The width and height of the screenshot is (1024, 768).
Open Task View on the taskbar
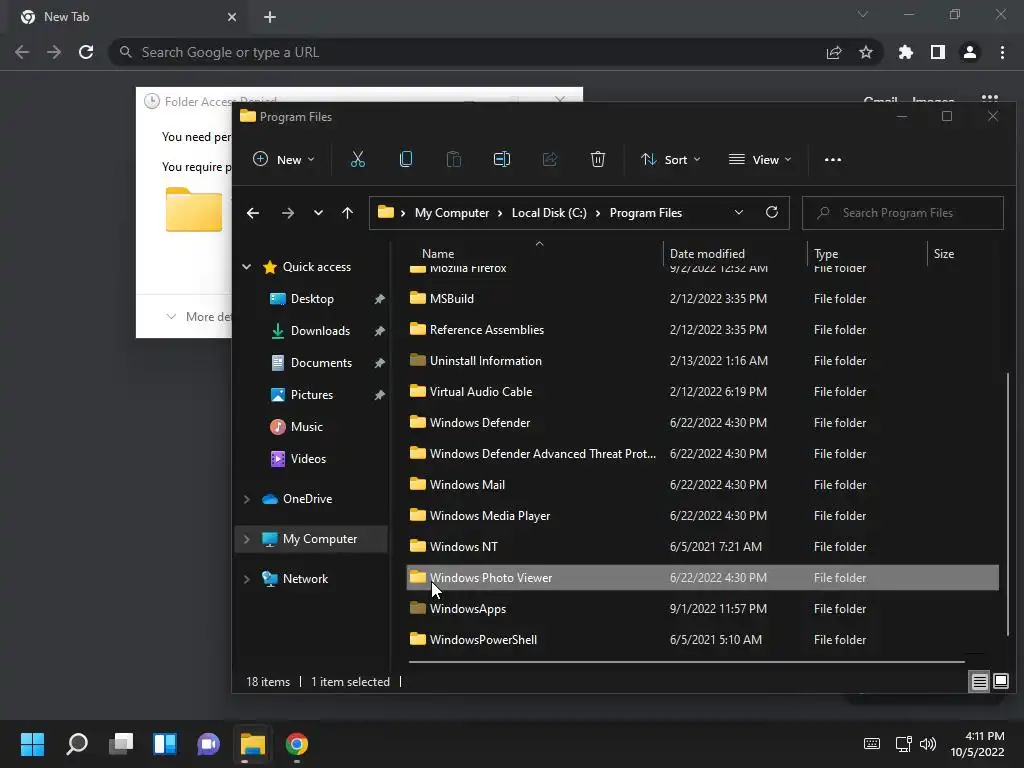[x=121, y=744]
